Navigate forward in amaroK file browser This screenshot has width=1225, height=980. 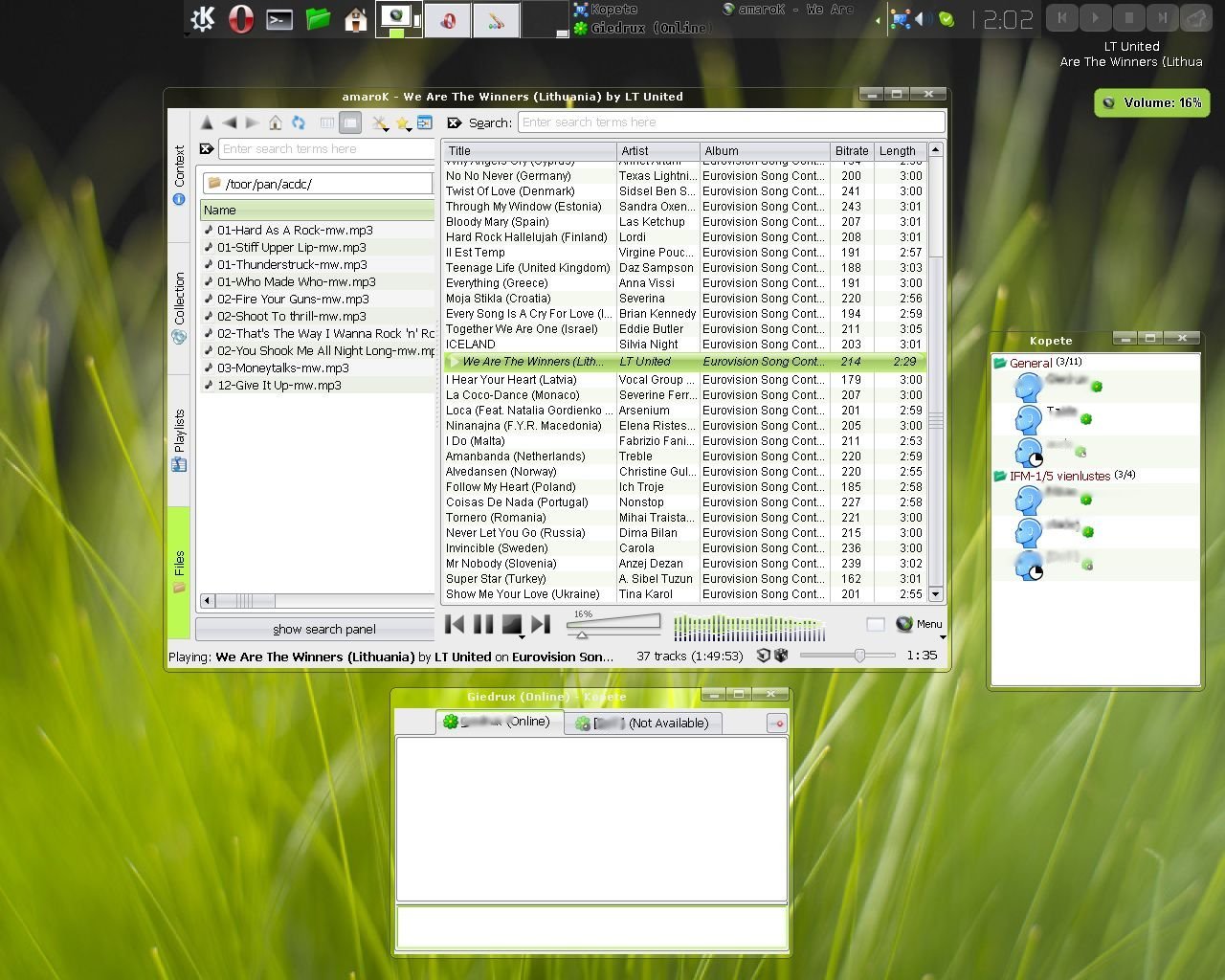tap(253, 122)
